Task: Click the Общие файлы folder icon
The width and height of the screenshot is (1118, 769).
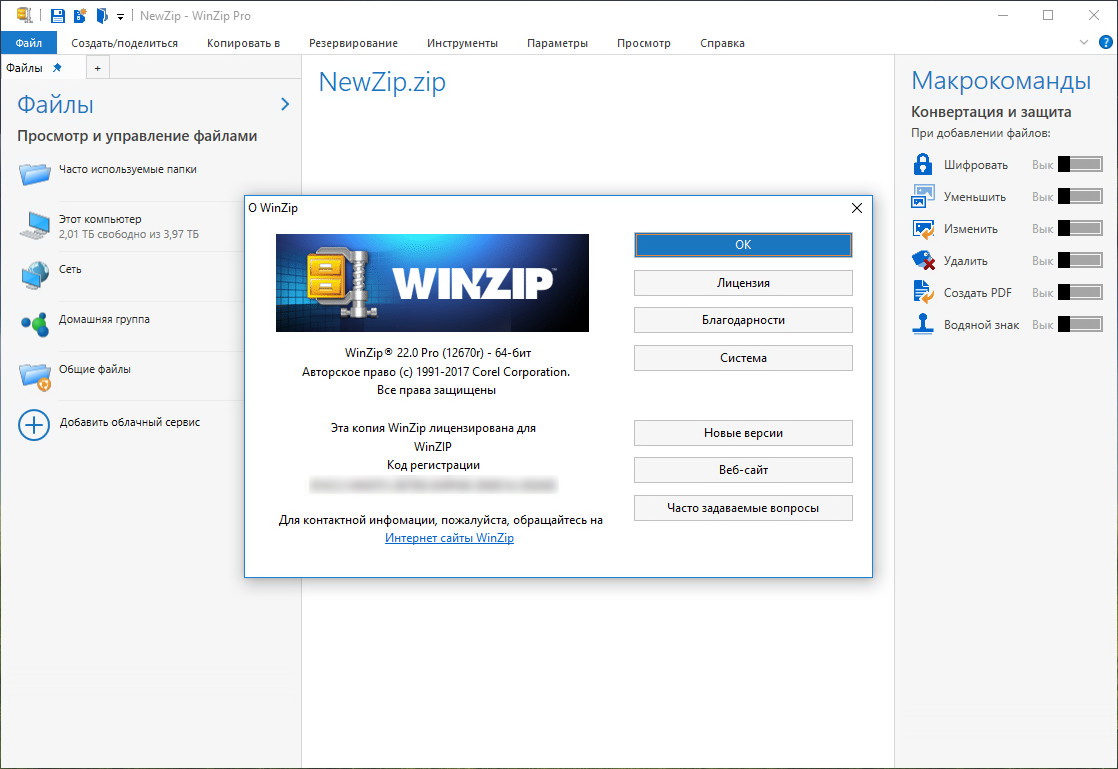Action: tap(34, 376)
